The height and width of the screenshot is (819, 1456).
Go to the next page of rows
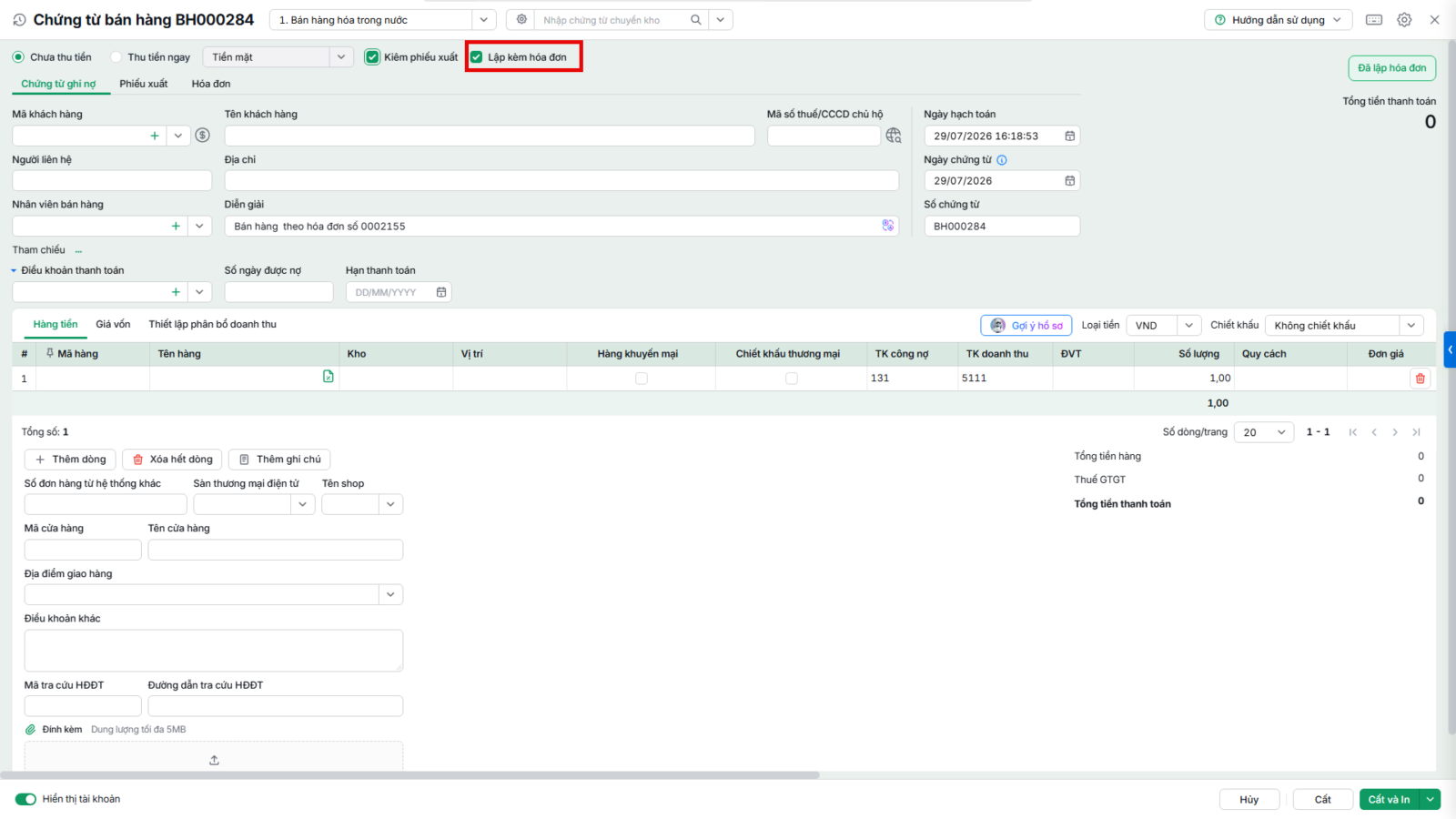(x=1395, y=432)
